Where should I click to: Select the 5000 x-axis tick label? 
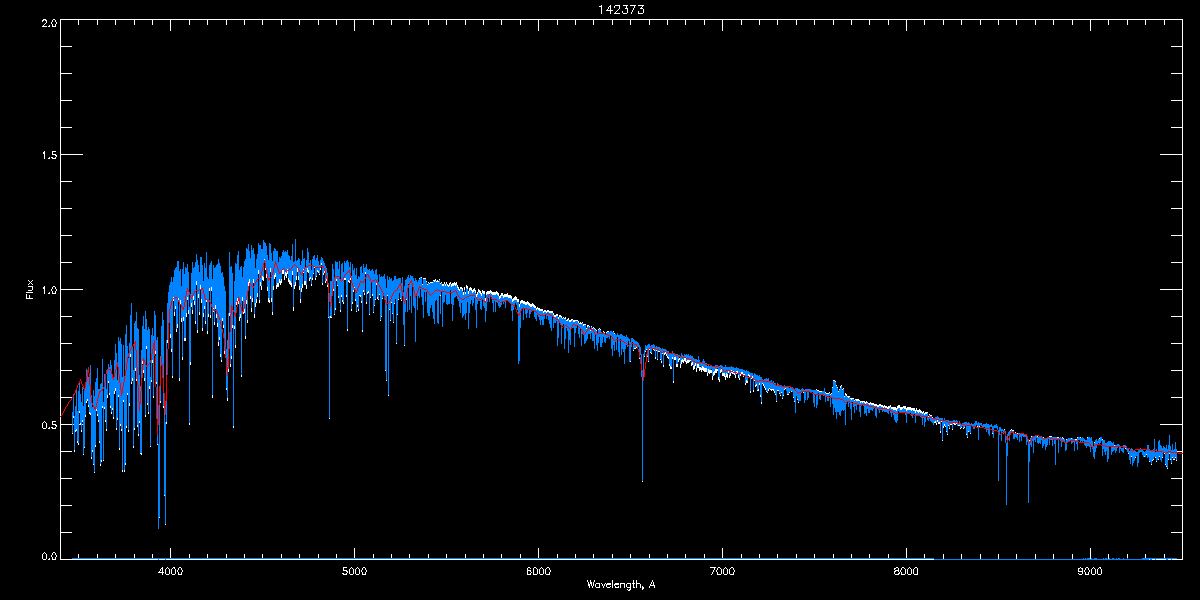[354, 572]
